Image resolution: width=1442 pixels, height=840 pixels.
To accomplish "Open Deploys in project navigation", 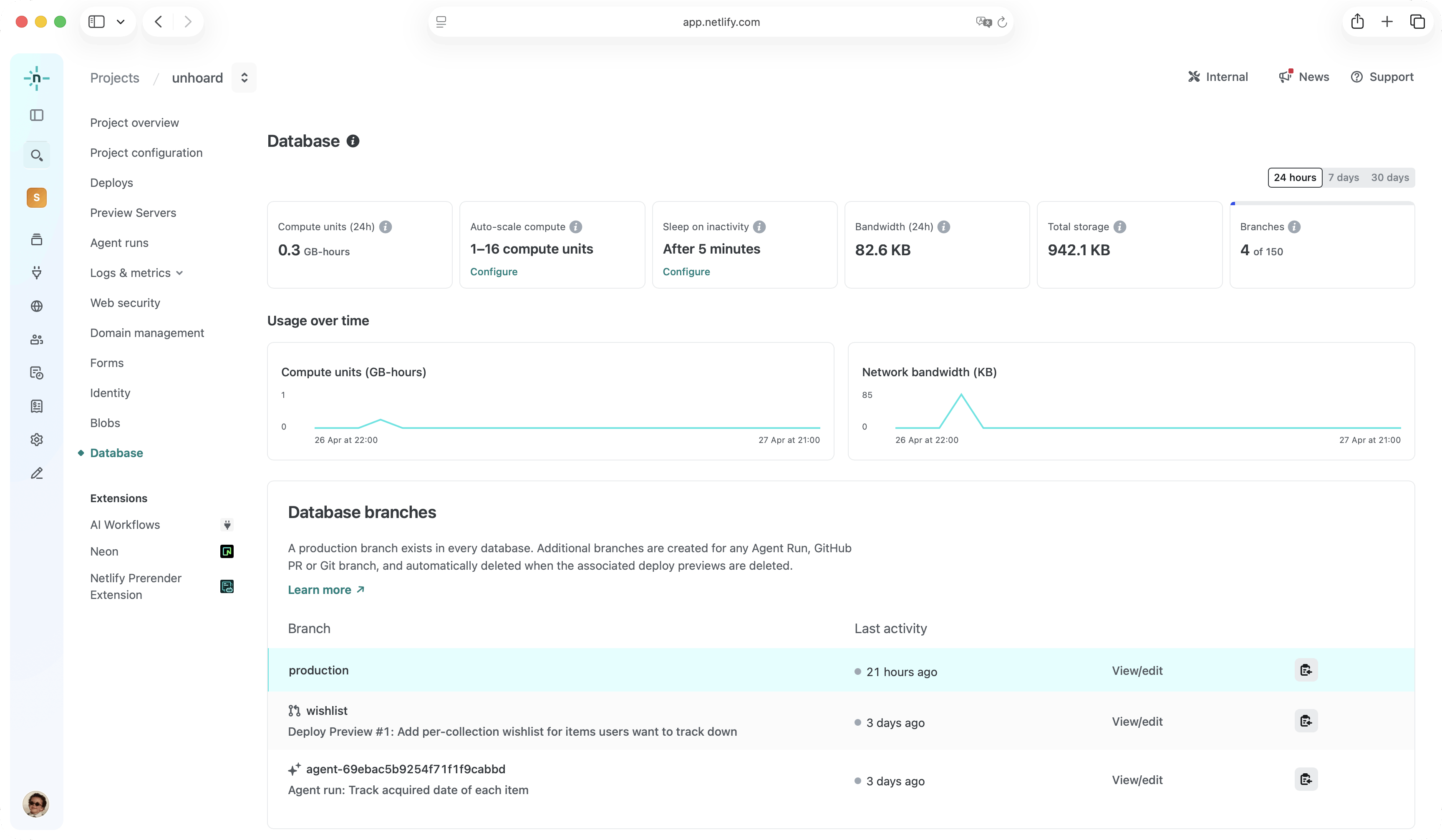I will pyautogui.click(x=111, y=183).
